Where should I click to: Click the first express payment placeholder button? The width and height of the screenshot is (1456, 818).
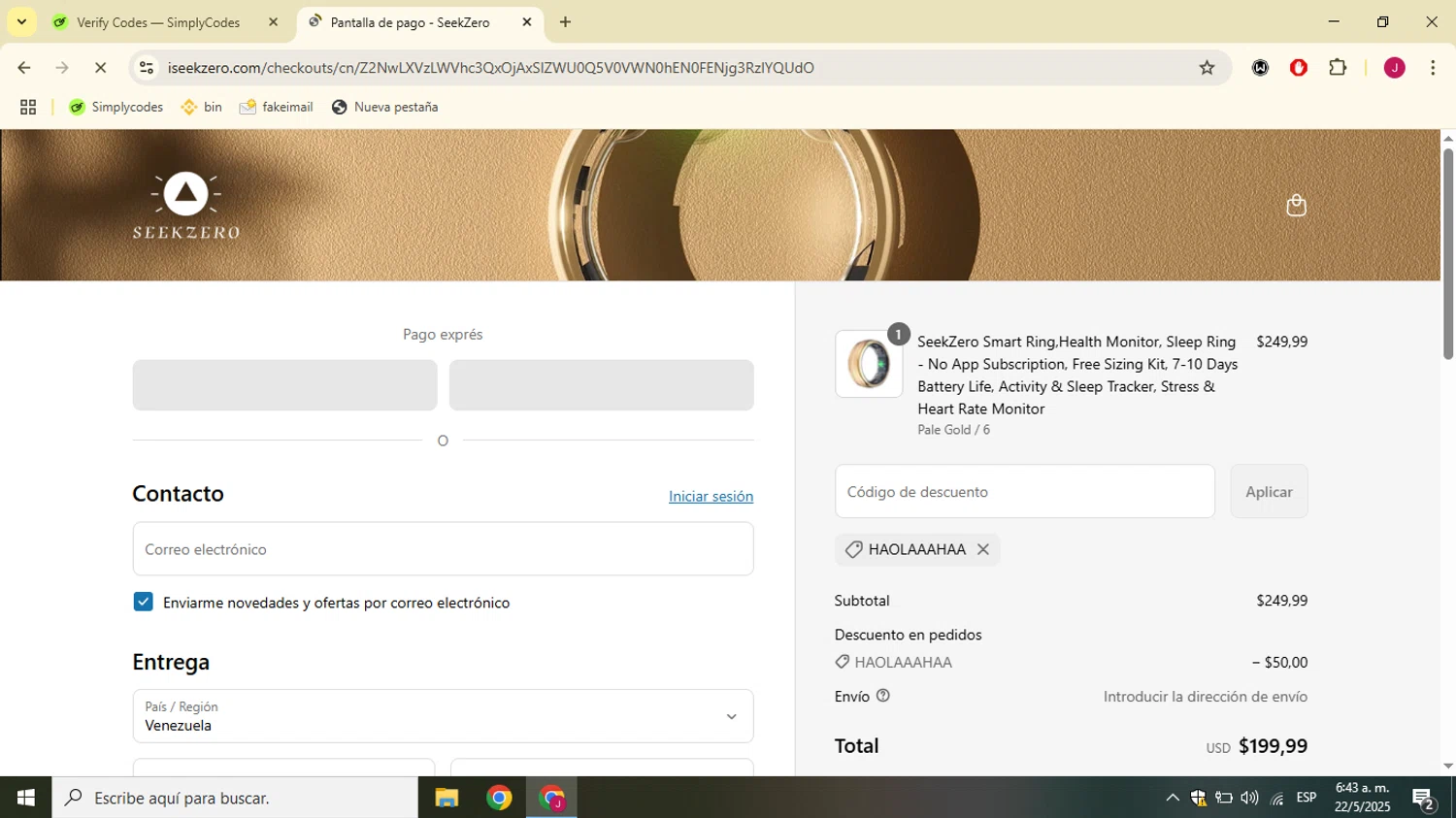[284, 385]
